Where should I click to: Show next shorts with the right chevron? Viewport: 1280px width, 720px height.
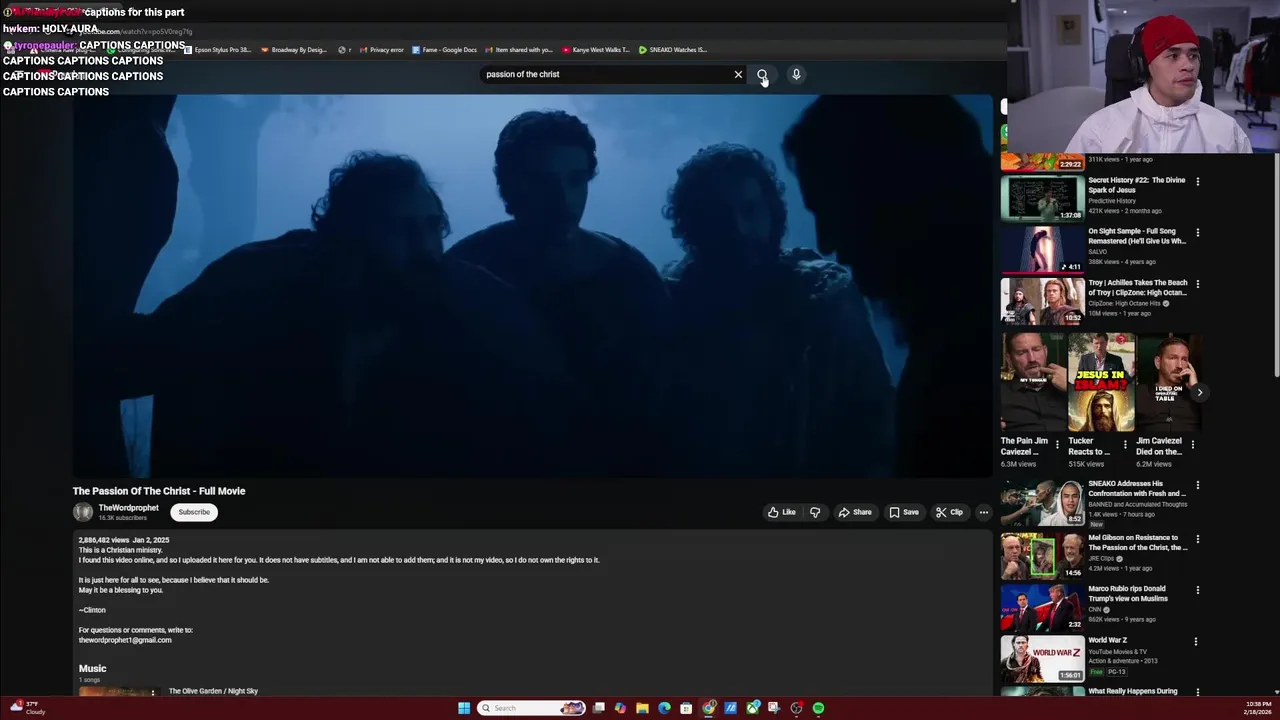1199,392
